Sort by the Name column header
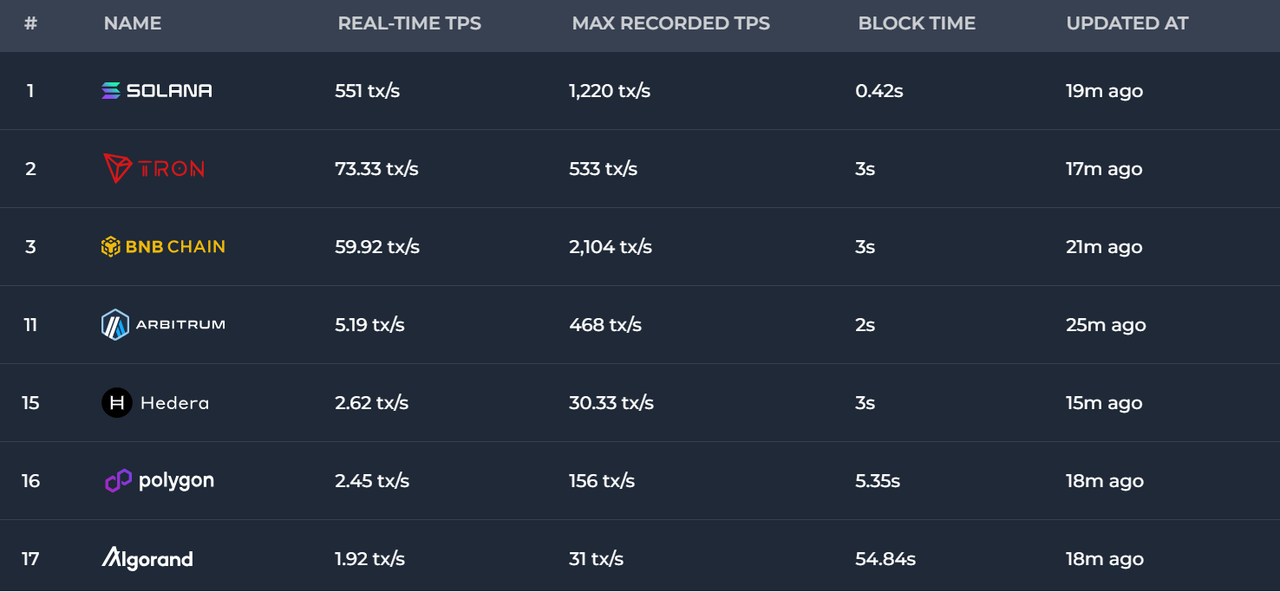The image size is (1280, 592). click(132, 24)
